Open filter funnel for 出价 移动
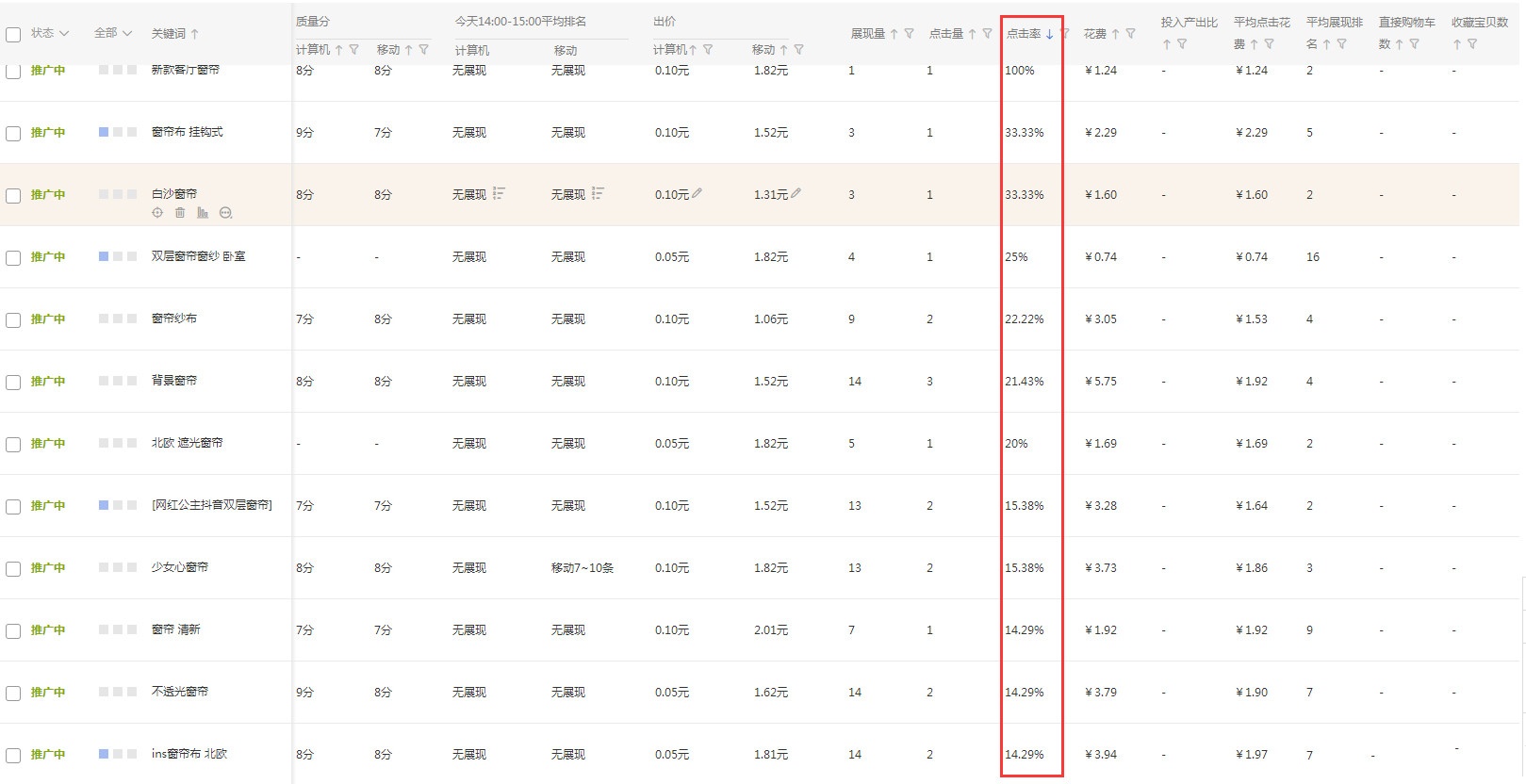The width and height of the screenshot is (1526, 784). [799, 50]
